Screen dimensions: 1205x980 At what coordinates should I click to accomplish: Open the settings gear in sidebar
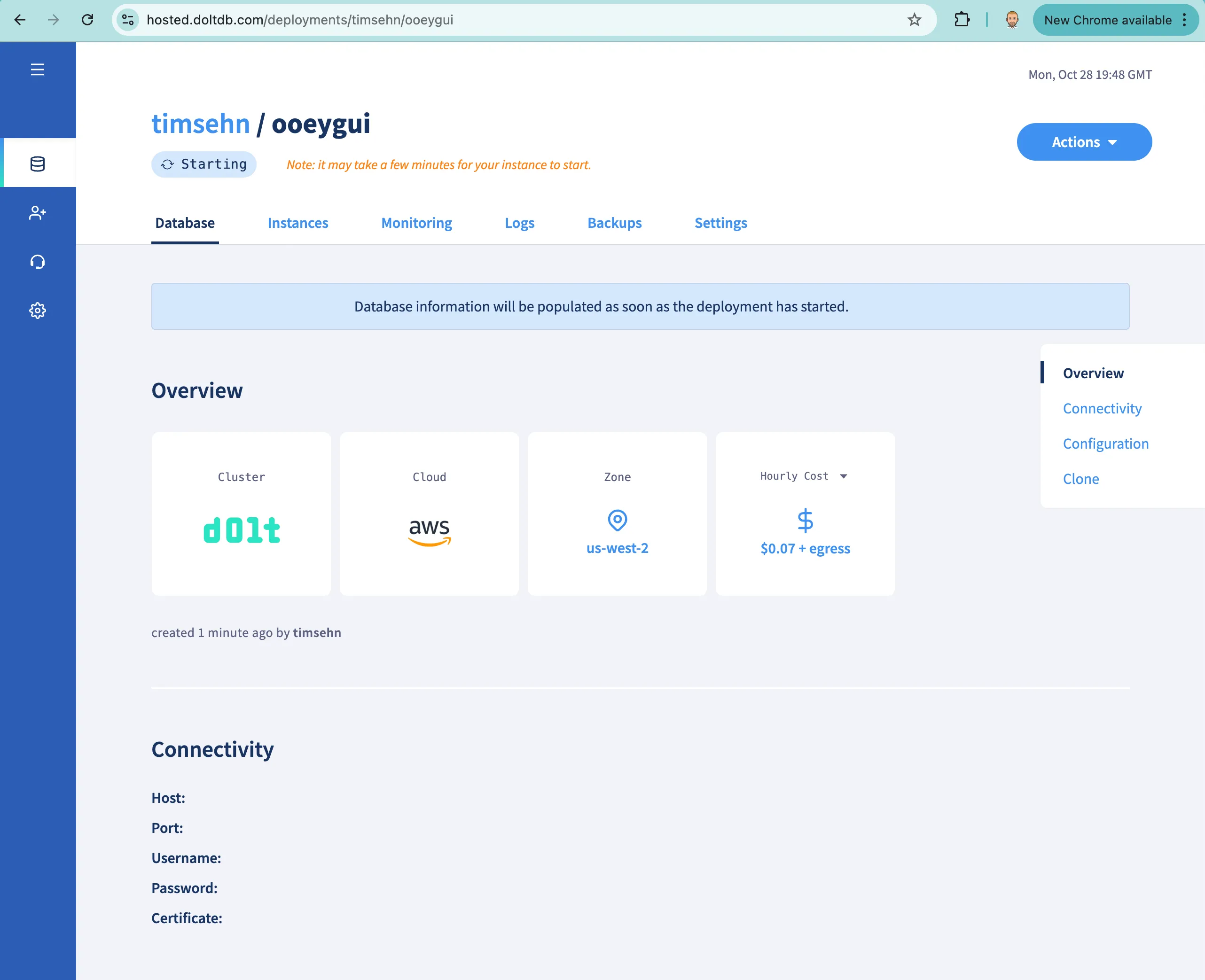(37, 310)
